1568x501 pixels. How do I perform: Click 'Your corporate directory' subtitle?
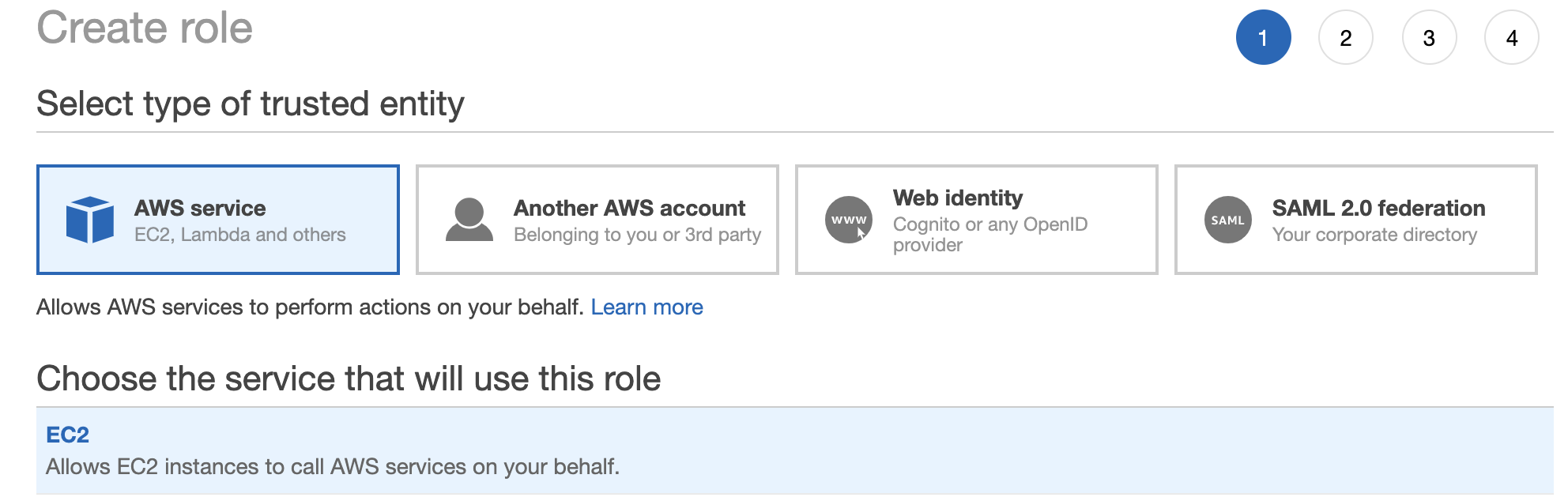pos(1374,235)
